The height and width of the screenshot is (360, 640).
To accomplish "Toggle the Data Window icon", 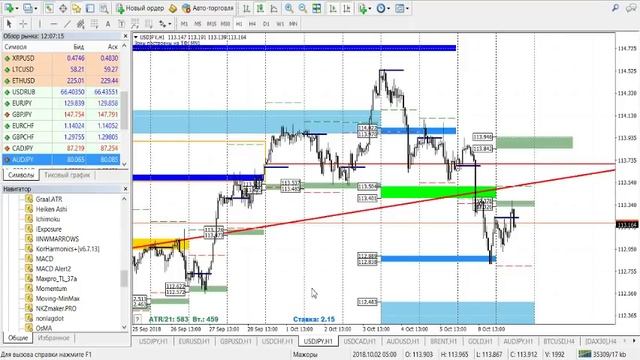I will pyautogui.click(x=63, y=8).
